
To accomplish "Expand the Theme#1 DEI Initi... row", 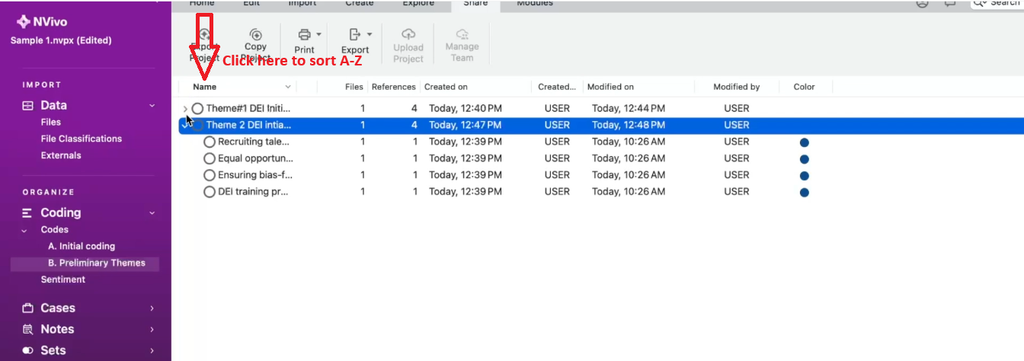I will click(x=185, y=108).
